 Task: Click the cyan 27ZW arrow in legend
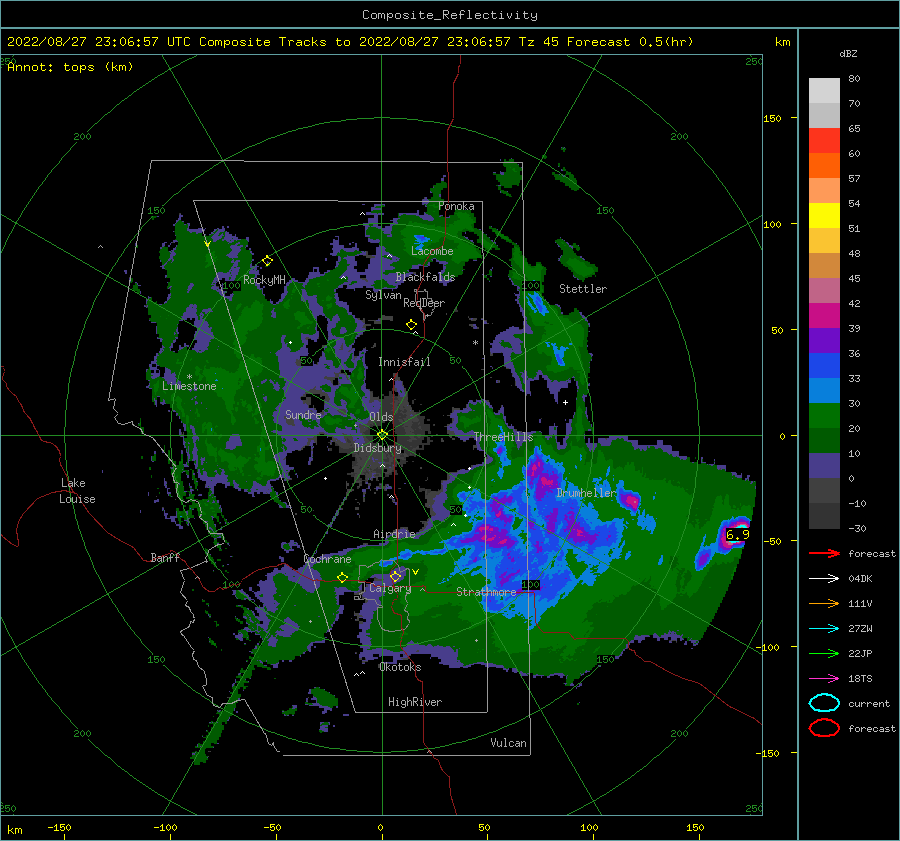point(824,629)
